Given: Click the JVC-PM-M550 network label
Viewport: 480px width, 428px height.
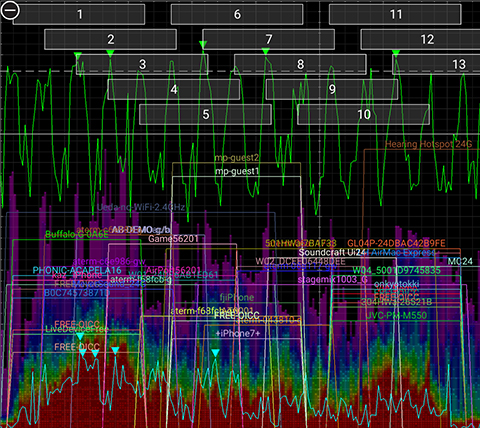Looking at the screenshot, I should coord(396,315).
